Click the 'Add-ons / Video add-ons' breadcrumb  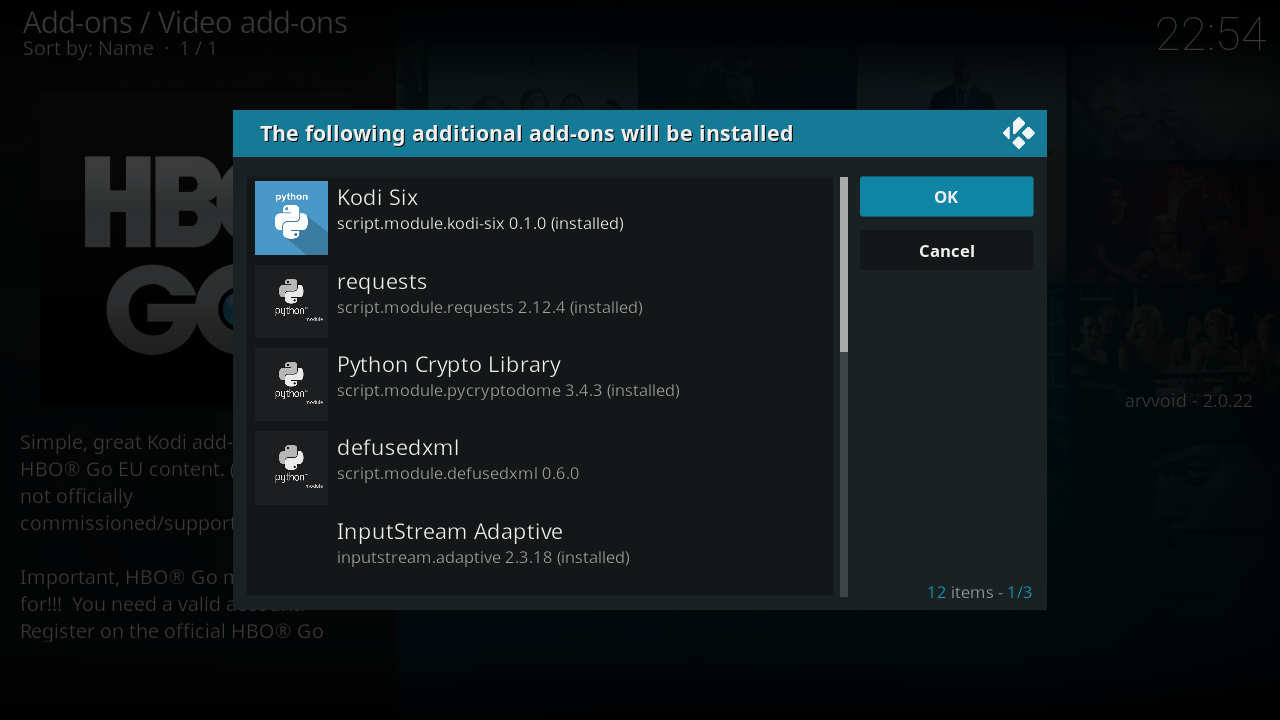[185, 22]
